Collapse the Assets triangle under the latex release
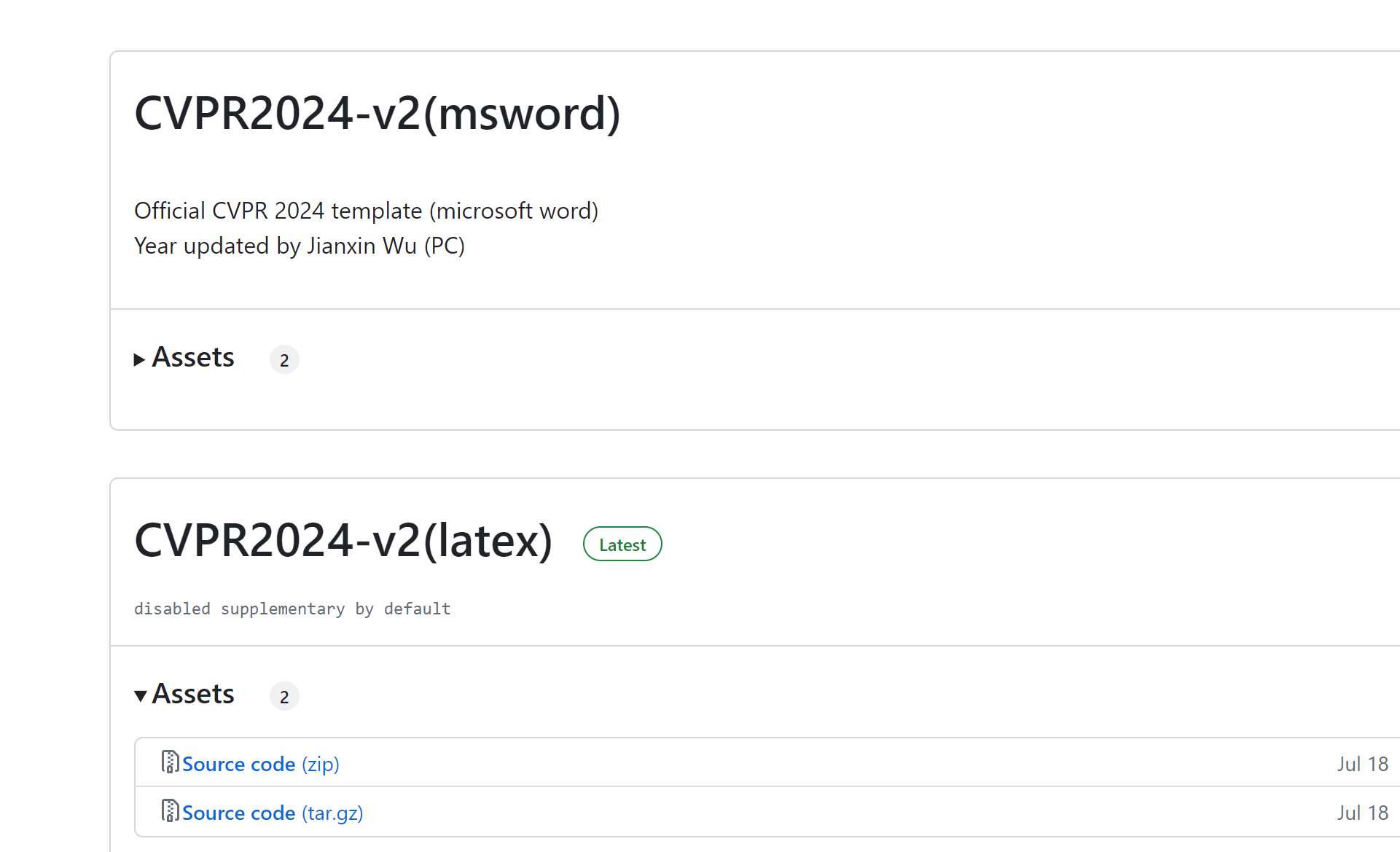Image resolution: width=1400 pixels, height=852 pixels. (141, 695)
